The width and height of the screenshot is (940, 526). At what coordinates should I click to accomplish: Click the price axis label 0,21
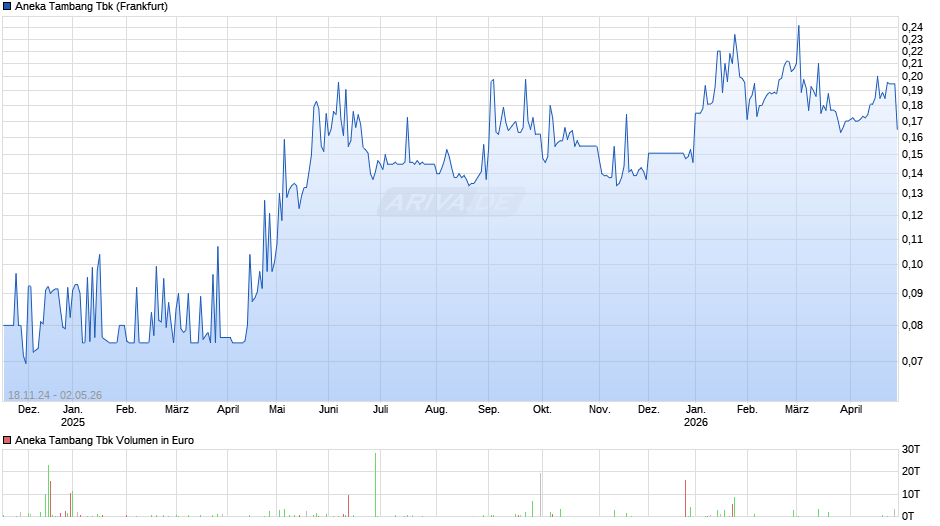click(912, 63)
